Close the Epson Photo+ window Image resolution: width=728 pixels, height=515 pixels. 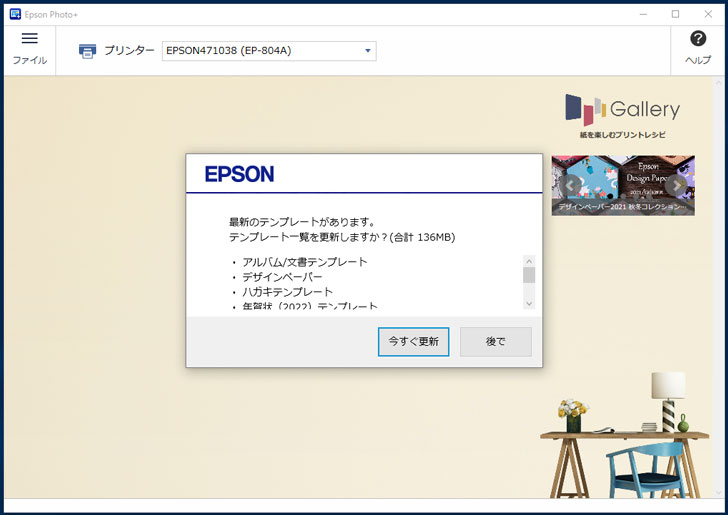(708, 14)
